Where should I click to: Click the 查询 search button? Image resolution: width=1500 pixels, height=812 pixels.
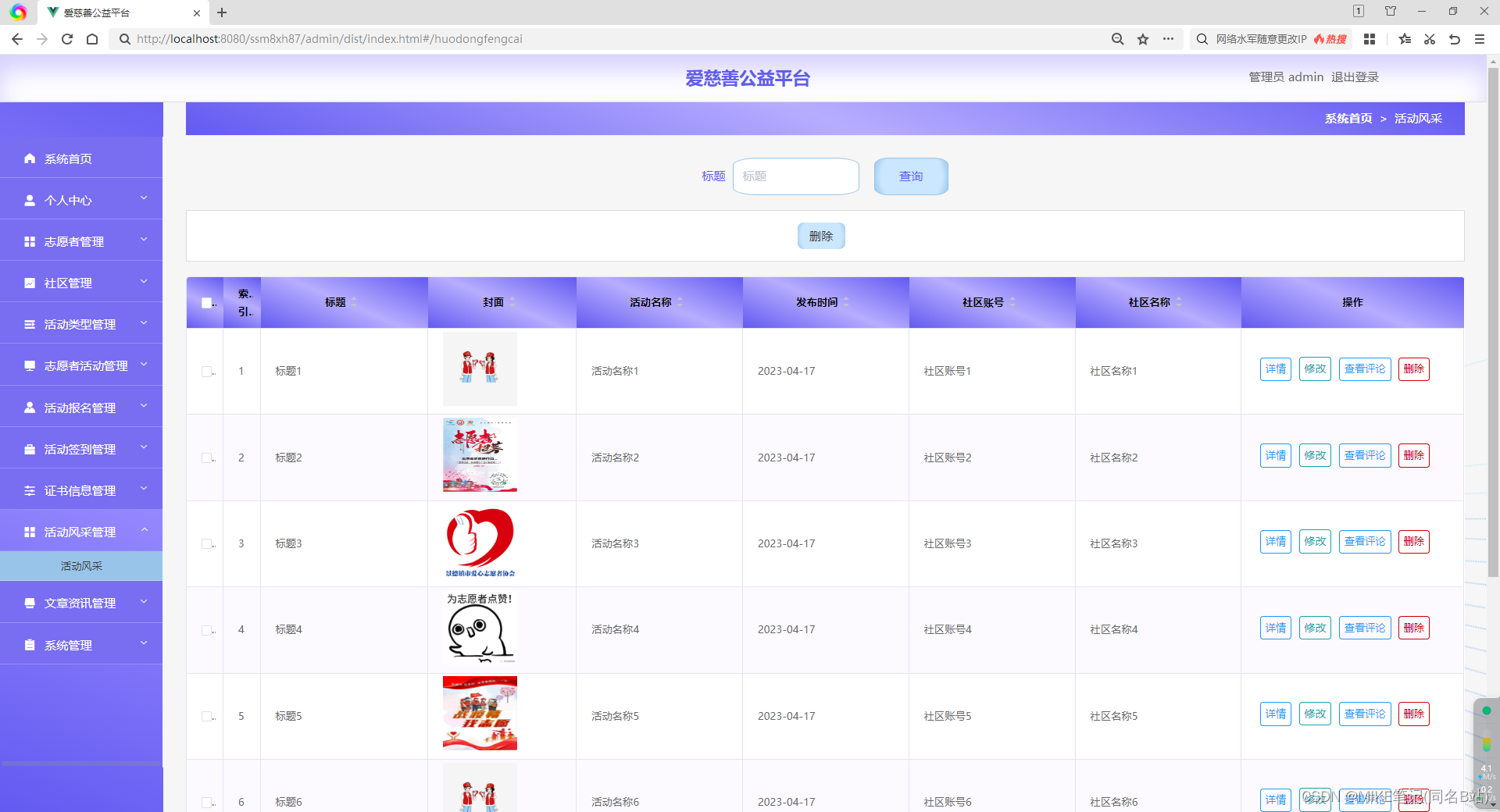point(911,176)
